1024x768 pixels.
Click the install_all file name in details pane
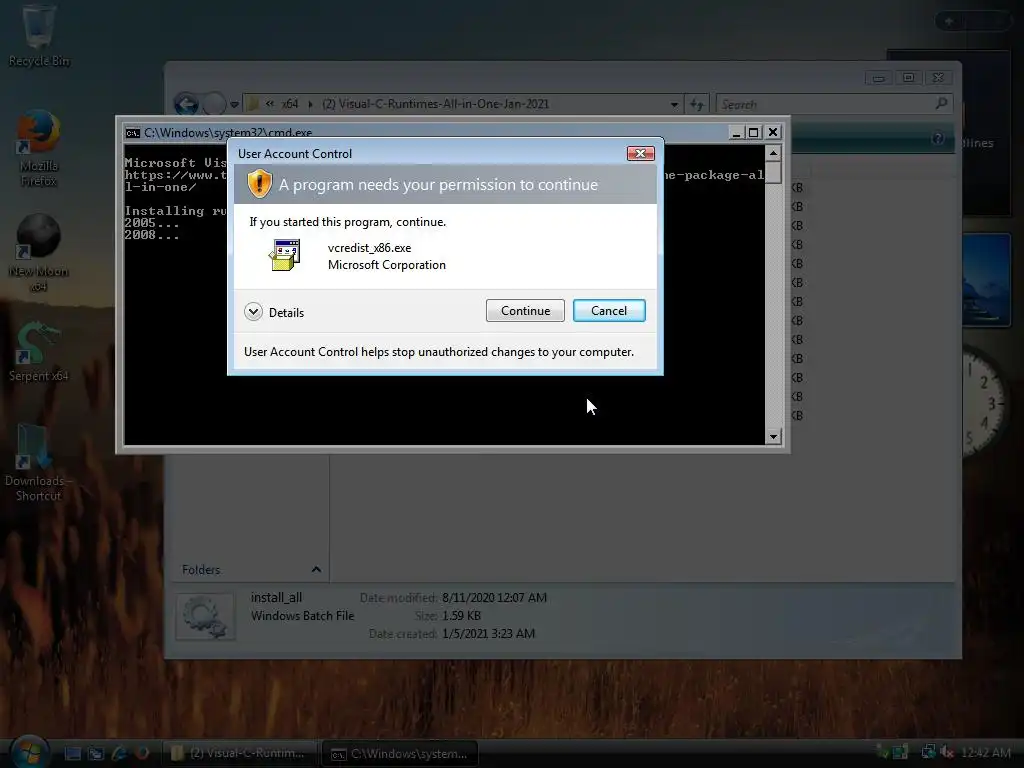(276, 598)
